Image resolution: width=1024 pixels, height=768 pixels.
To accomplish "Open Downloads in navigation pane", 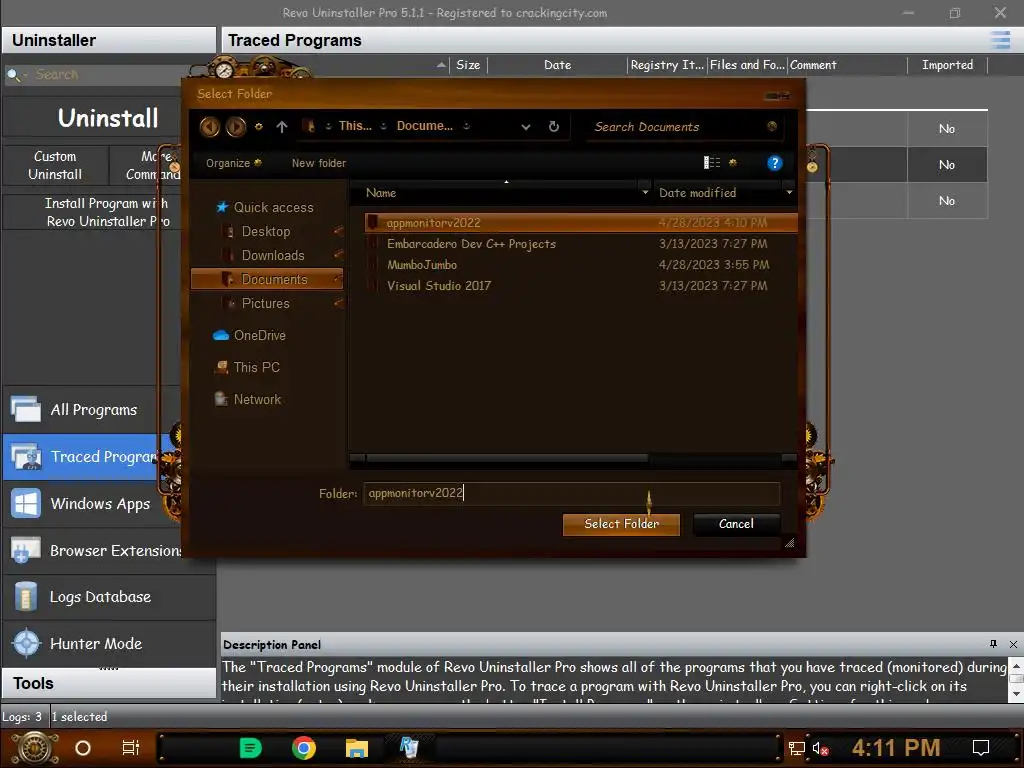I will [x=273, y=255].
